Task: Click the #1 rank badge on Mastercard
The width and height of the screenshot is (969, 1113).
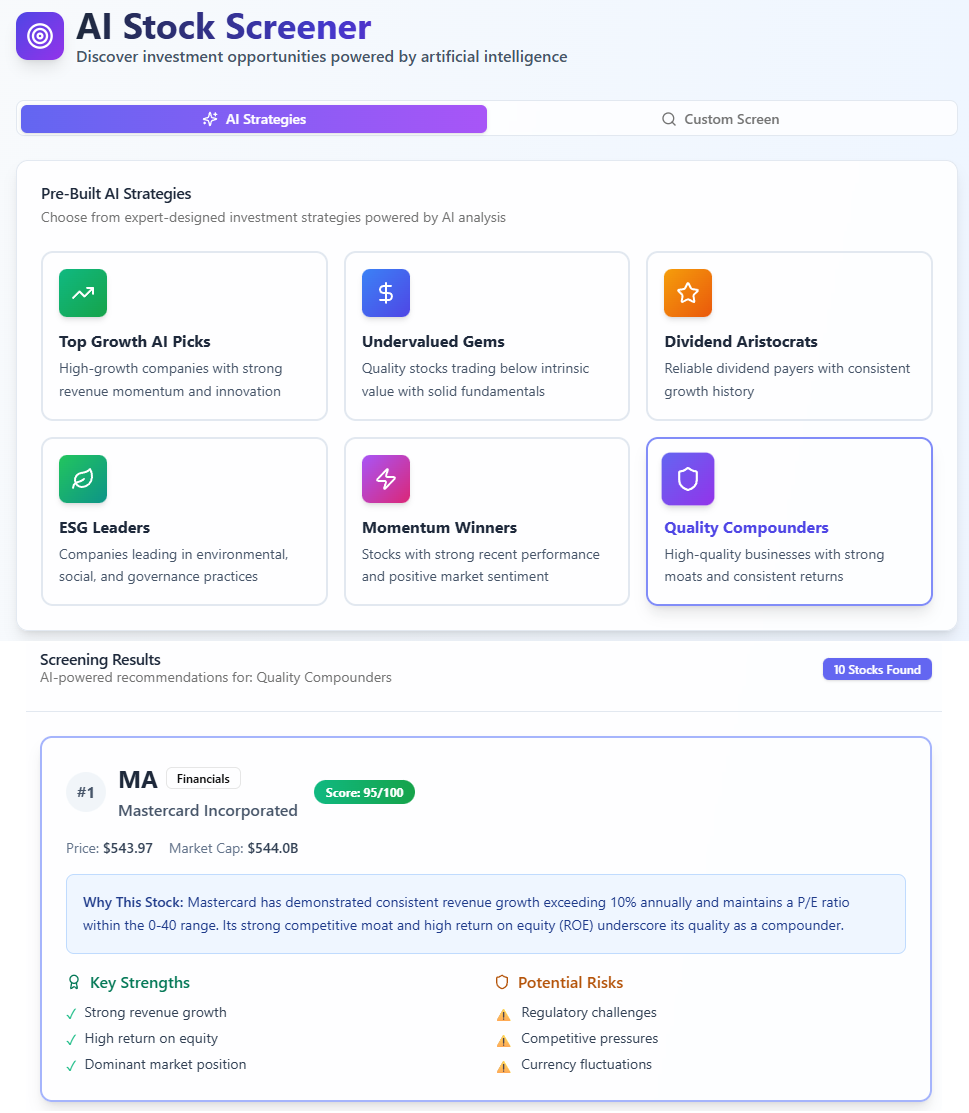Action: tap(86, 792)
